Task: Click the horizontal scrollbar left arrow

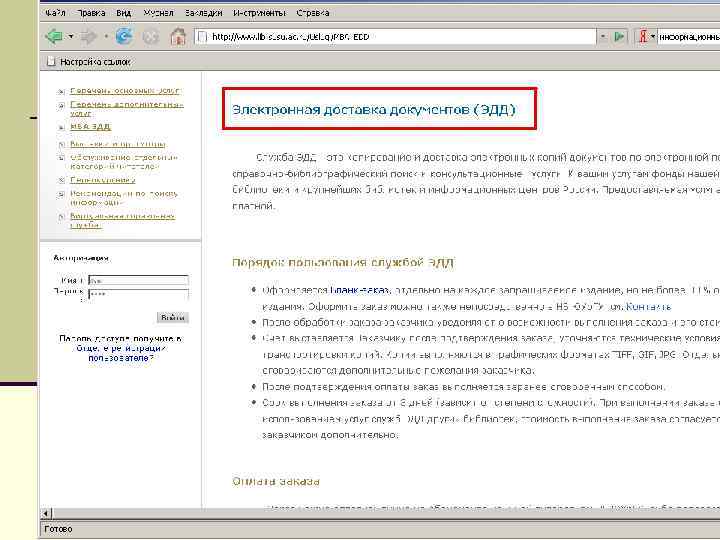Action: (46, 513)
